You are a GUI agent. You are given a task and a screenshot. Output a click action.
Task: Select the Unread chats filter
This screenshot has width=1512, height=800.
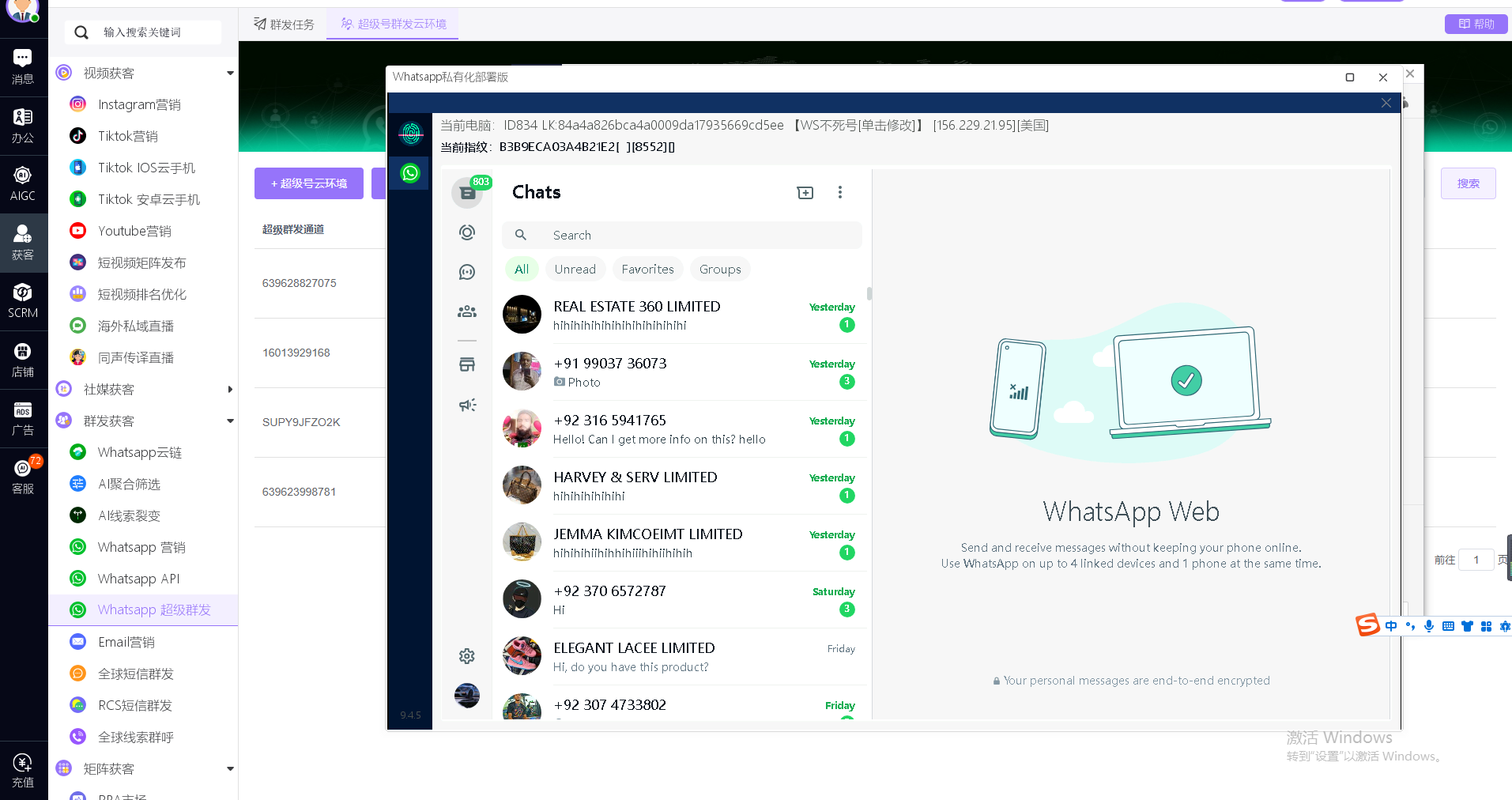coord(575,270)
